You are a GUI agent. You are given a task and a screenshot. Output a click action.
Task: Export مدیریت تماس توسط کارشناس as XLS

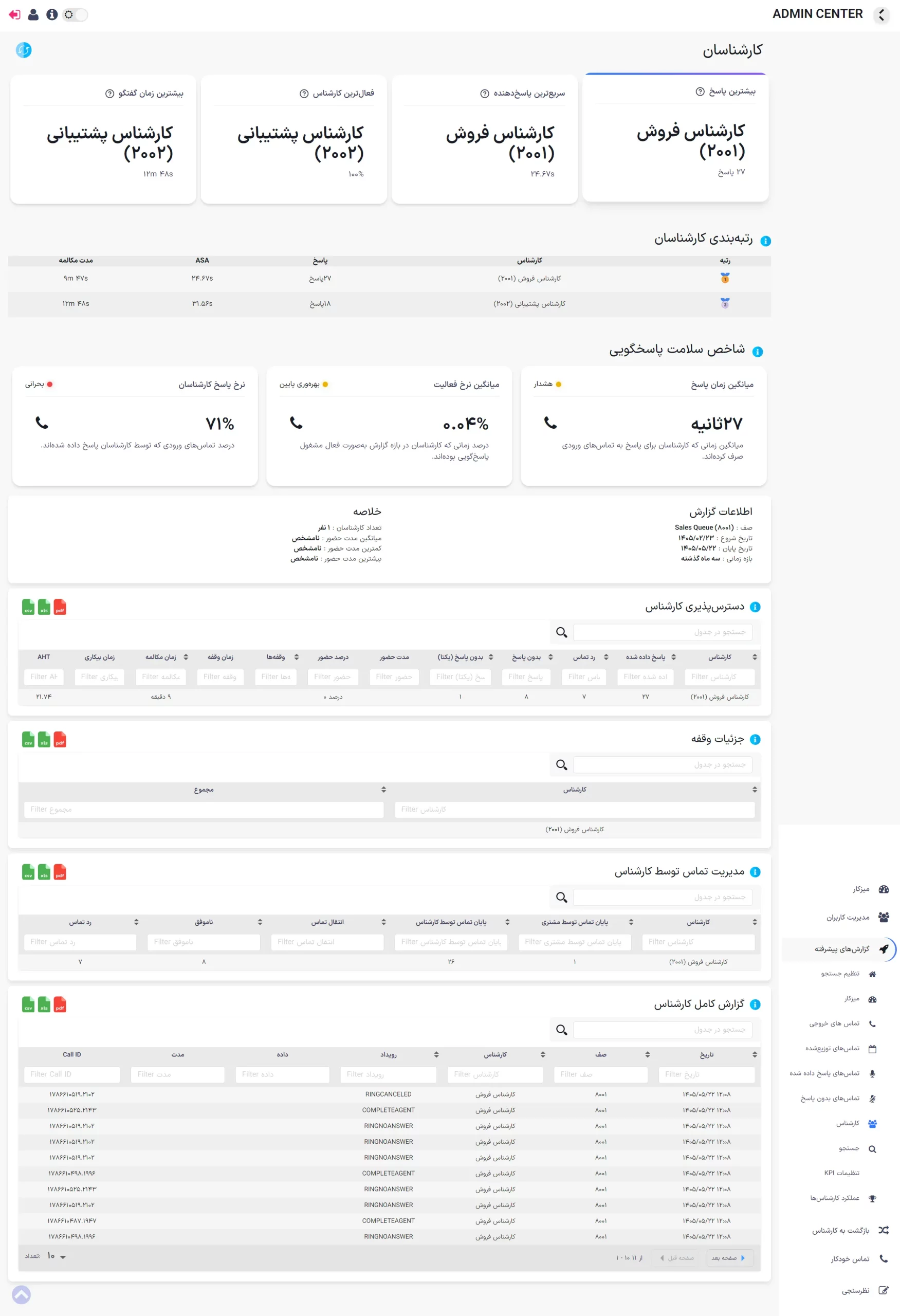coord(44,871)
